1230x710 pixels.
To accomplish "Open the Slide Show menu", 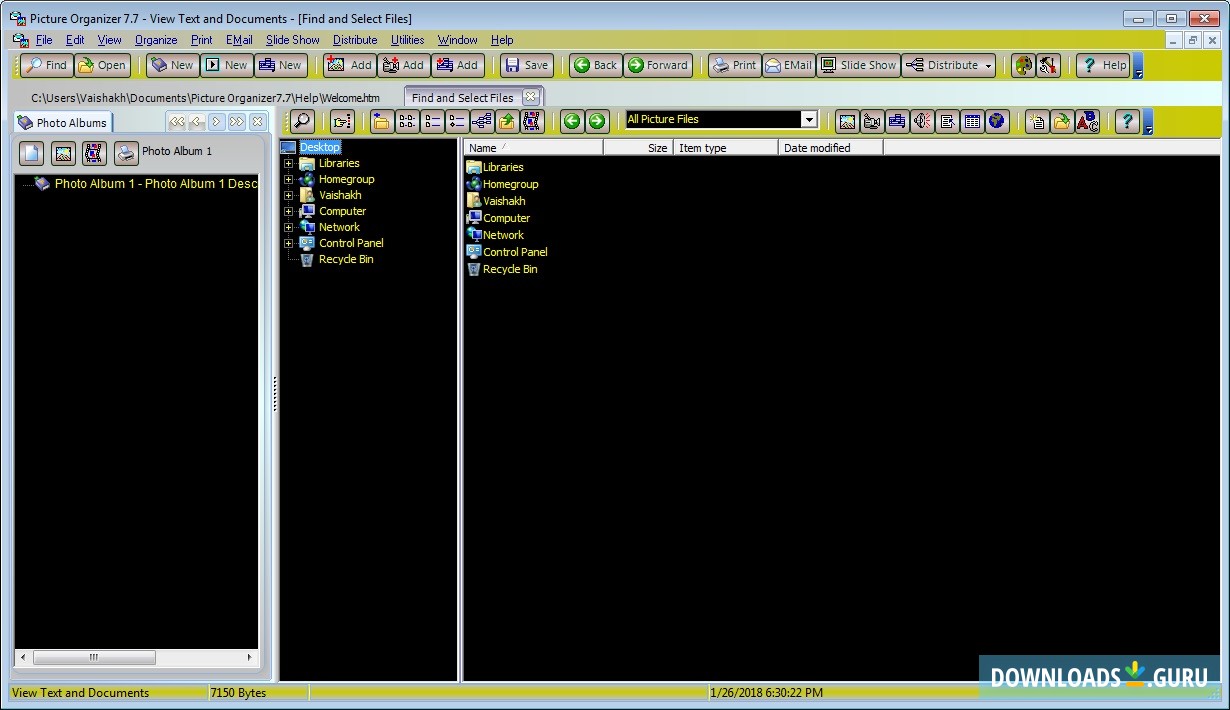I will tap(293, 40).
